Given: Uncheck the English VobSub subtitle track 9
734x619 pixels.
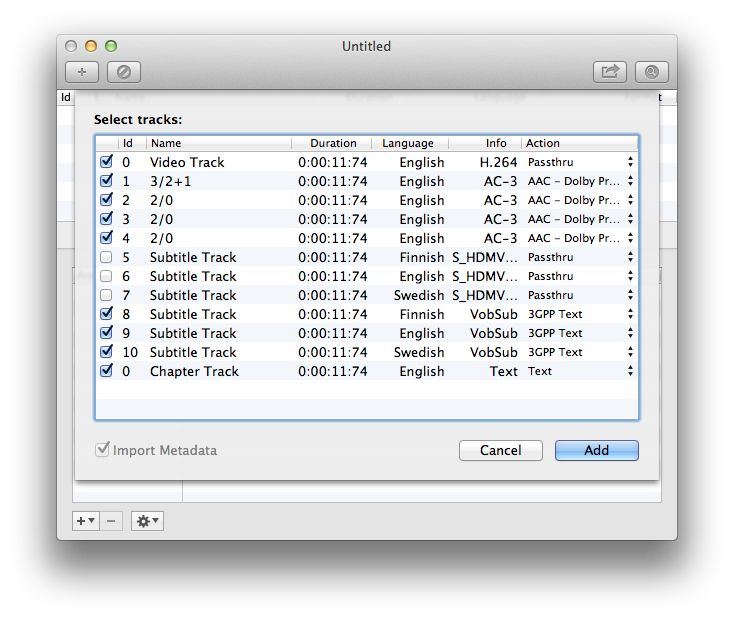Looking at the screenshot, I should (x=106, y=333).
